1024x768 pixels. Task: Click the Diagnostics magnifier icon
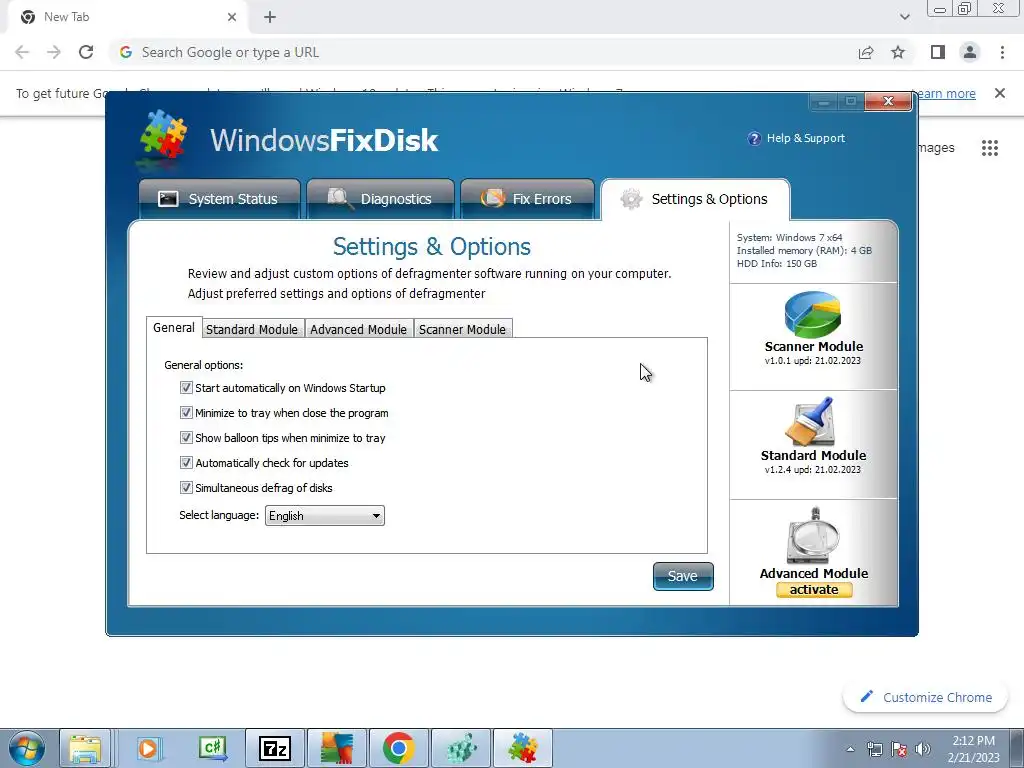tap(340, 198)
